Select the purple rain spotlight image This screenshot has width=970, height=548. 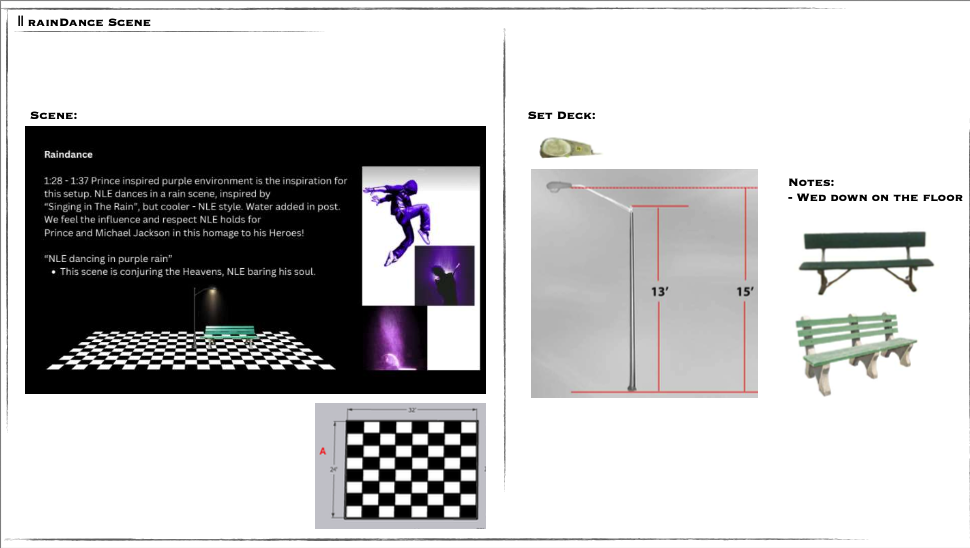[x=395, y=338]
